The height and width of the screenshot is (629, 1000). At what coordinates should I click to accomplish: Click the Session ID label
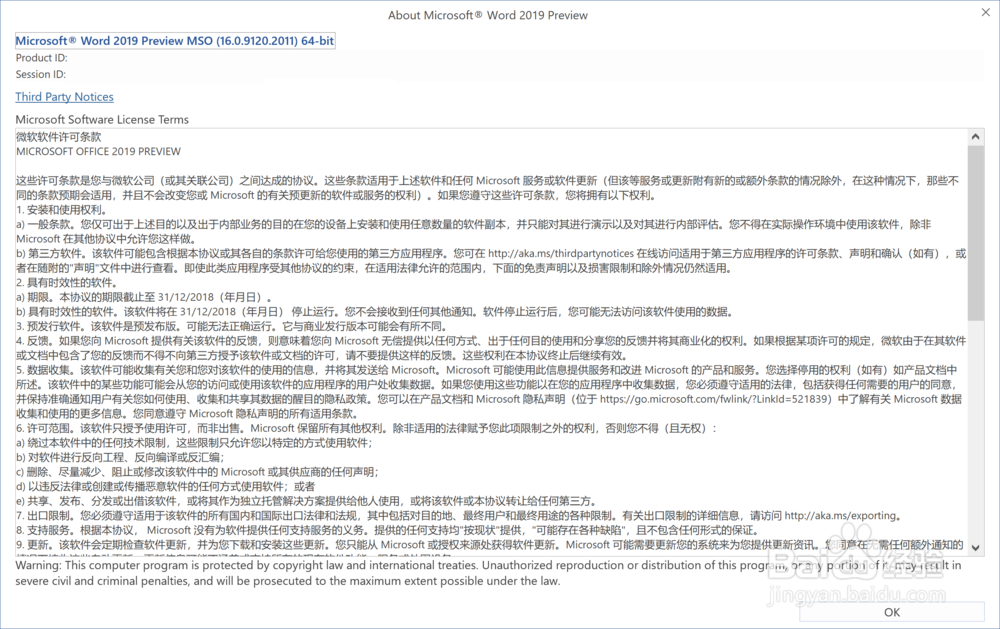41,75
